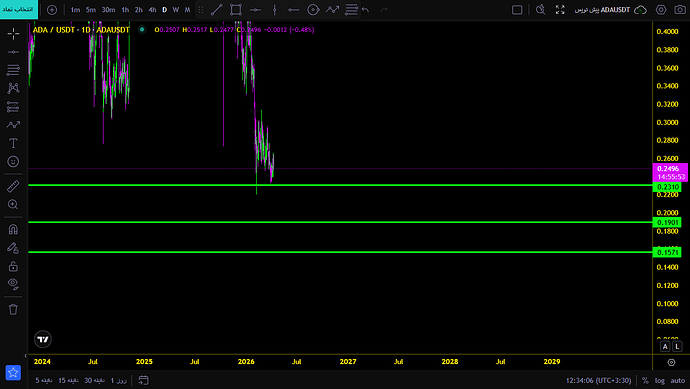
Task: Hide all drawings with the eye icon
Action: (13, 284)
